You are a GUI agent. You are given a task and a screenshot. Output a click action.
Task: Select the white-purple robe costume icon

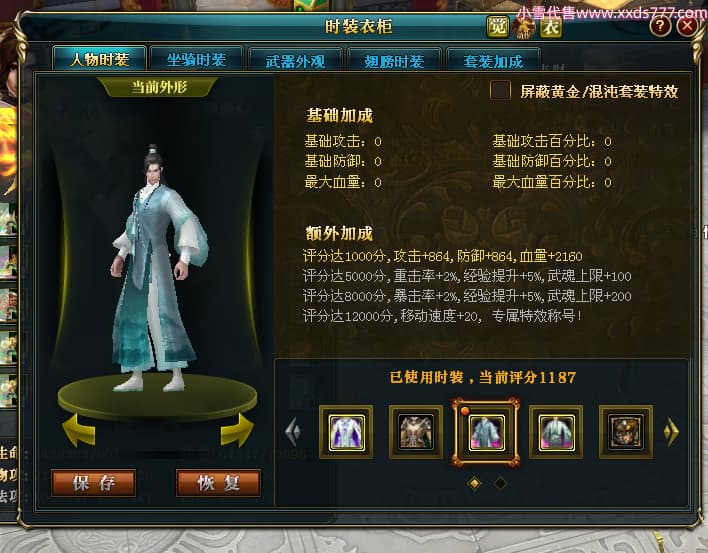346,432
